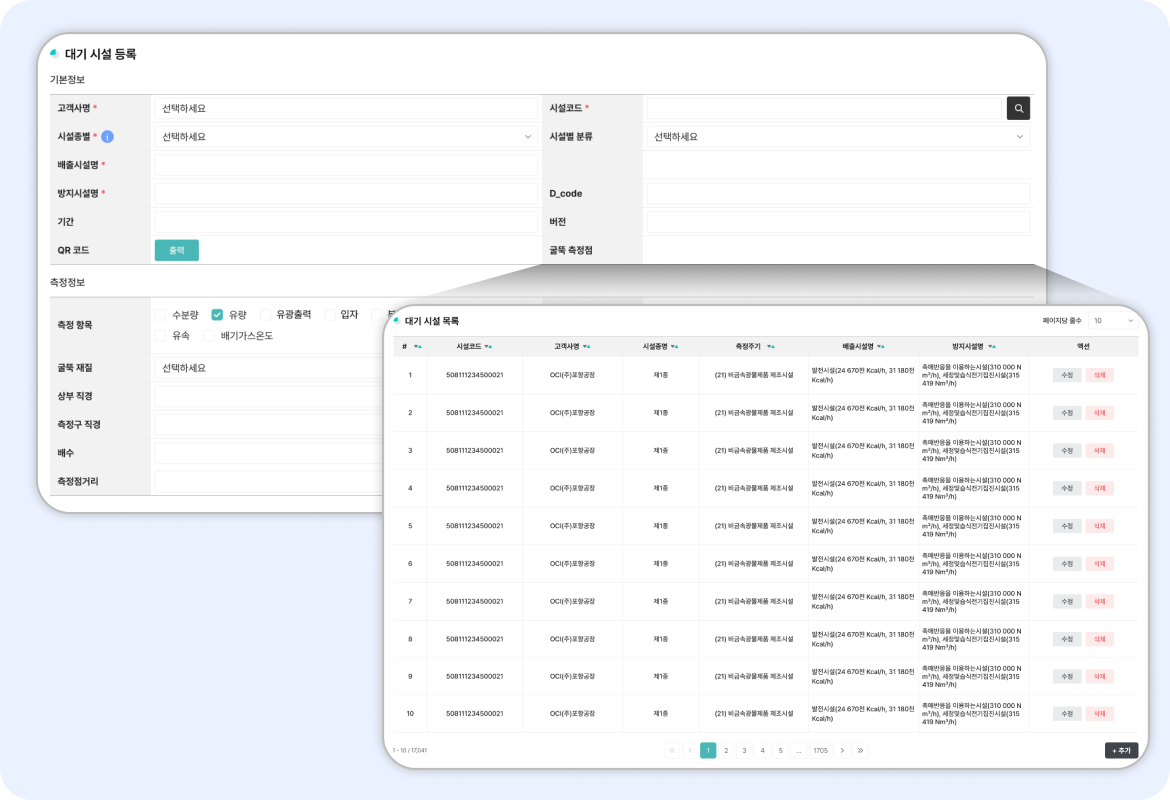The image size is (1170, 800).
Task: Click 수정 for row 5
Action: [x=1067, y=526]
